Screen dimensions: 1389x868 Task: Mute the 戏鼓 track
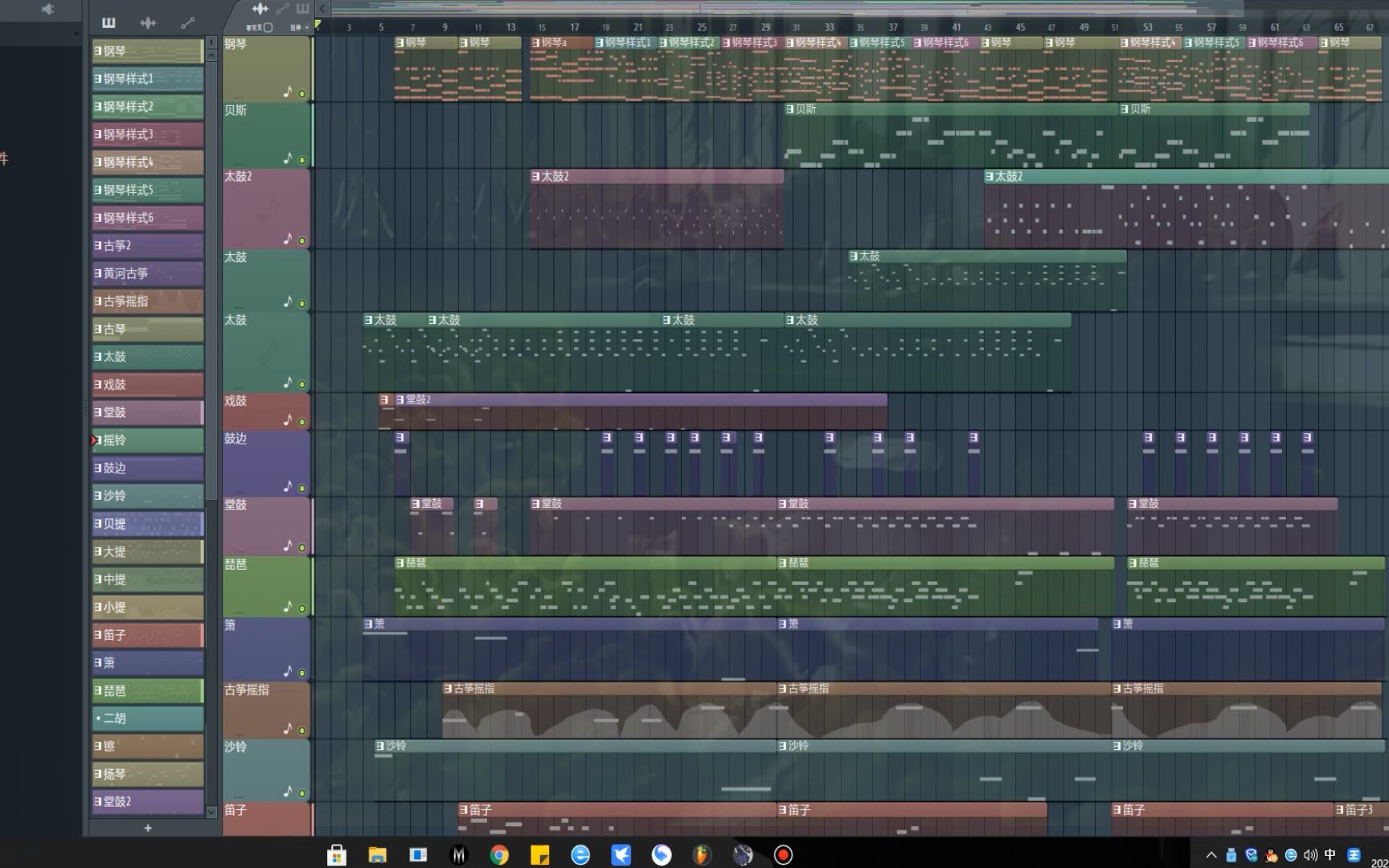click(302, 421)
